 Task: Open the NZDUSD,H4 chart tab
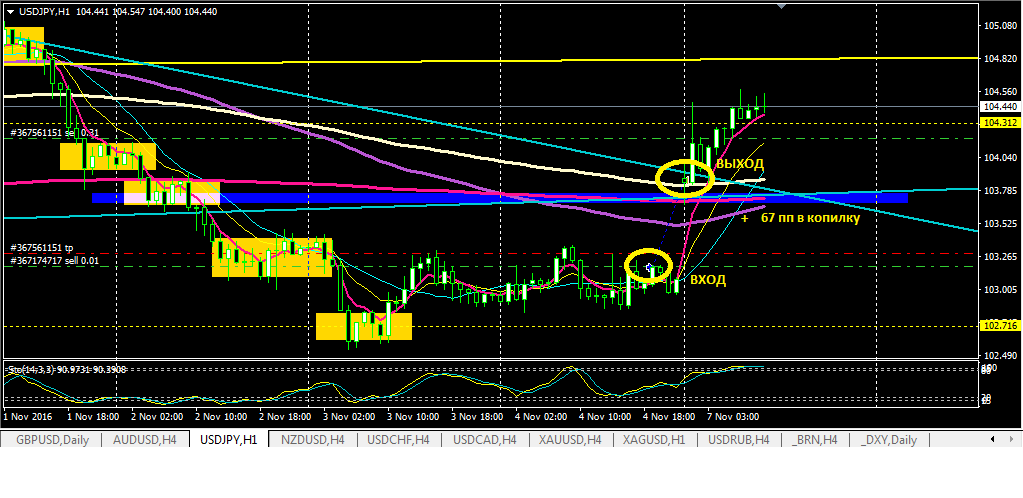point(313,440)
